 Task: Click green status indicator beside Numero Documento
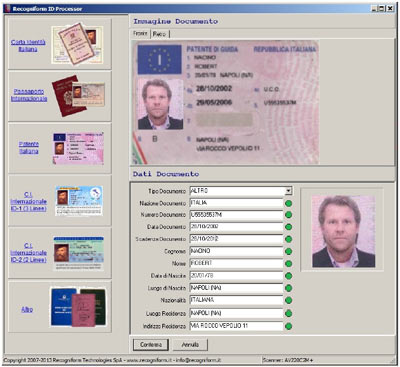[289, 215]
